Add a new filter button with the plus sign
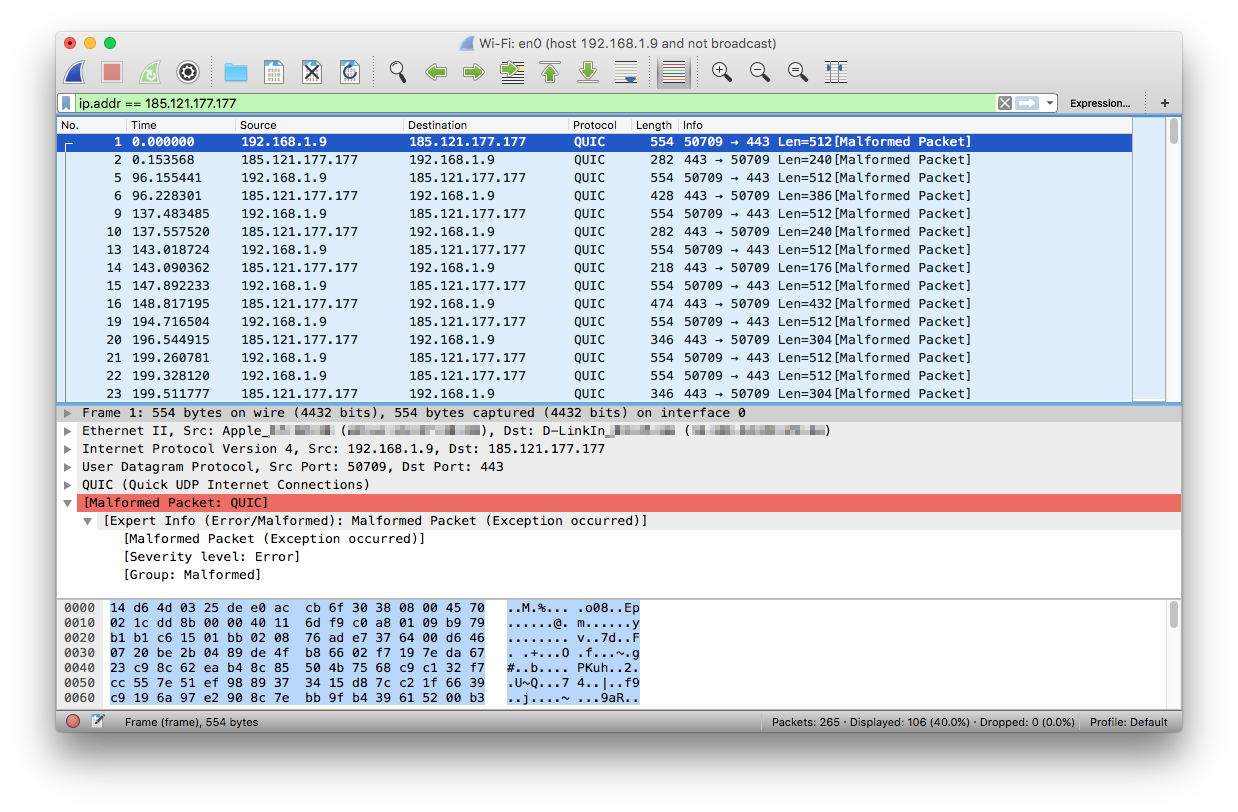The image size is (1238, 812). pos(1164,102)
